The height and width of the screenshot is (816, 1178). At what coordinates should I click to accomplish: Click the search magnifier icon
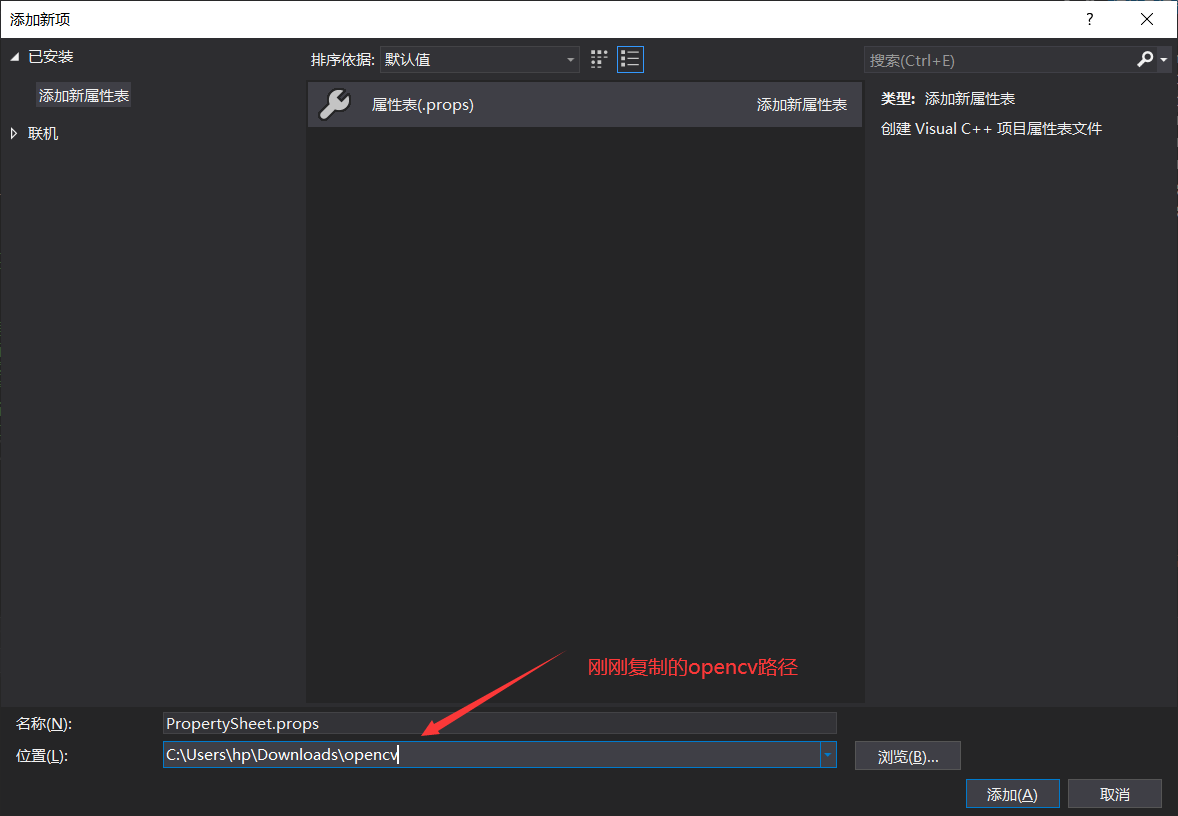click(x=1144, y=59)
